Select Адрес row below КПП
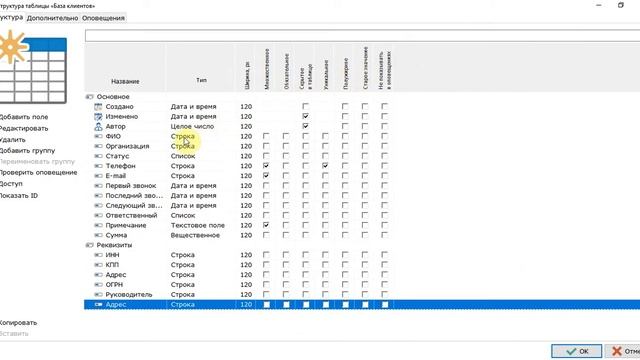This screenshot has height=360, width=640. pos(362,275)
